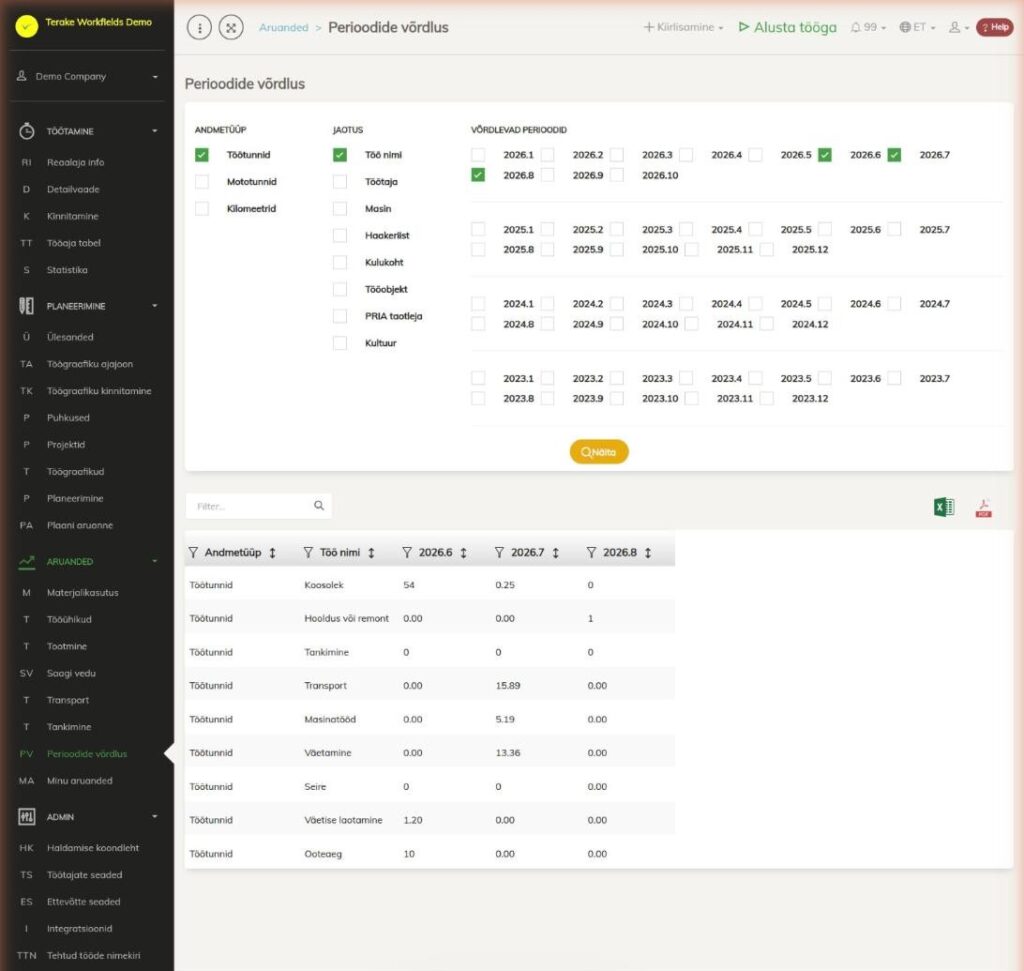Click the Töötamine clock icon

(x=26, y=131)
